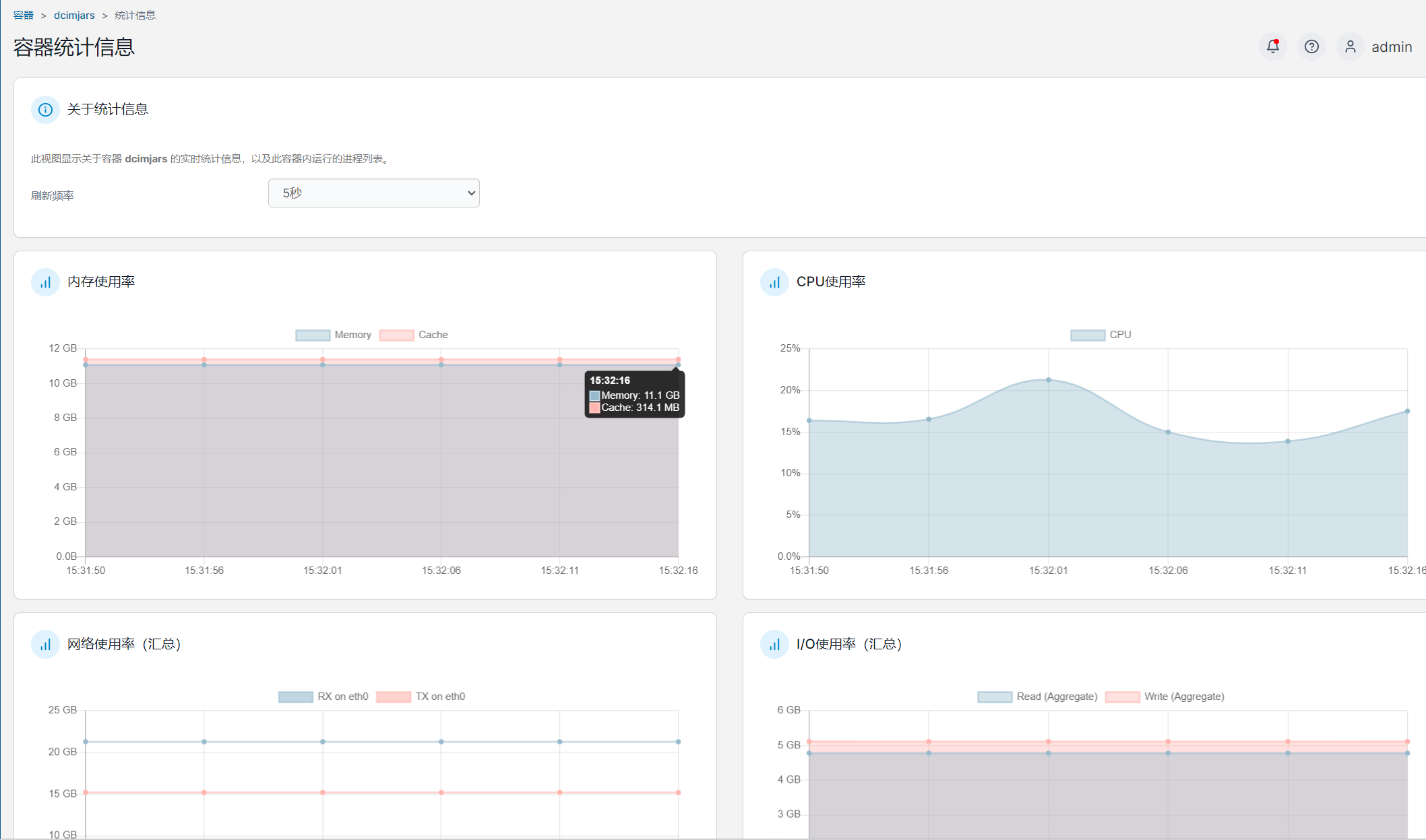This screenshot has height=840, width=1426.
Task: Open the 刷新频率 refresh rate dropdown
Action: click(x=373, y=193)
